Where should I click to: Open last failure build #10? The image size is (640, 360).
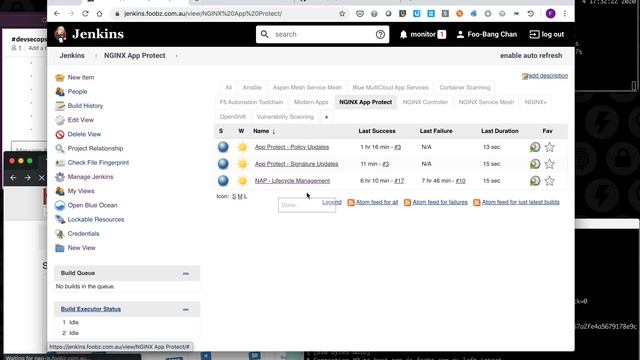click(x=460, y=181)
